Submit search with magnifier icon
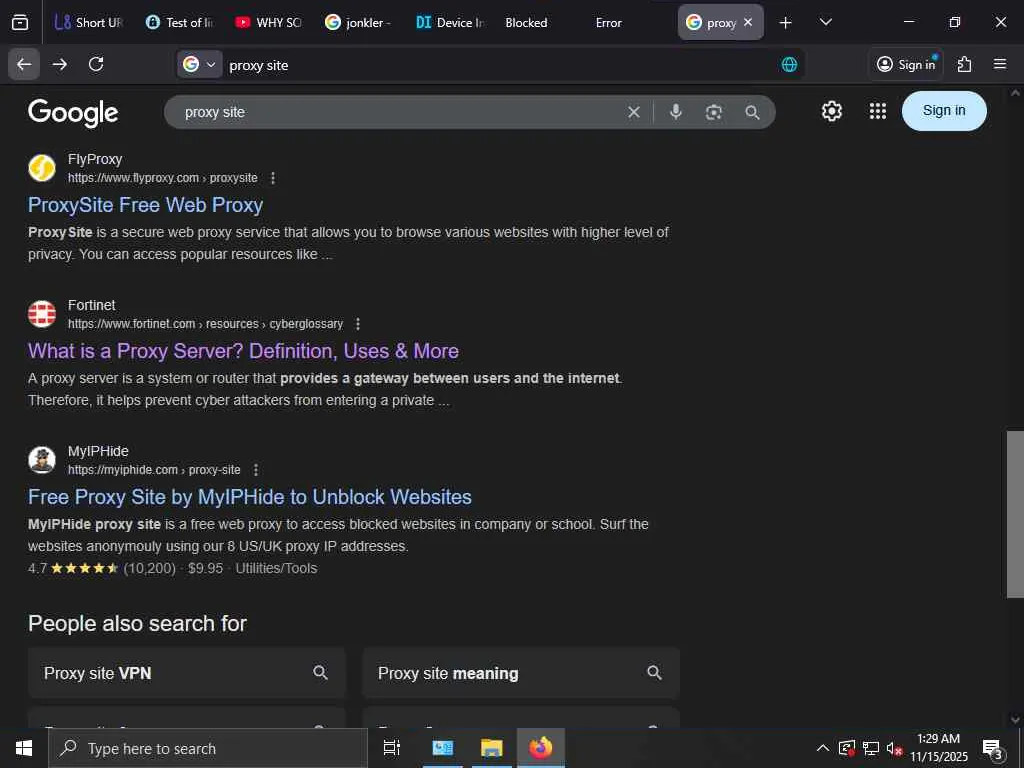This screenshot has height=768, width=1024. click(x=752, y=112)
